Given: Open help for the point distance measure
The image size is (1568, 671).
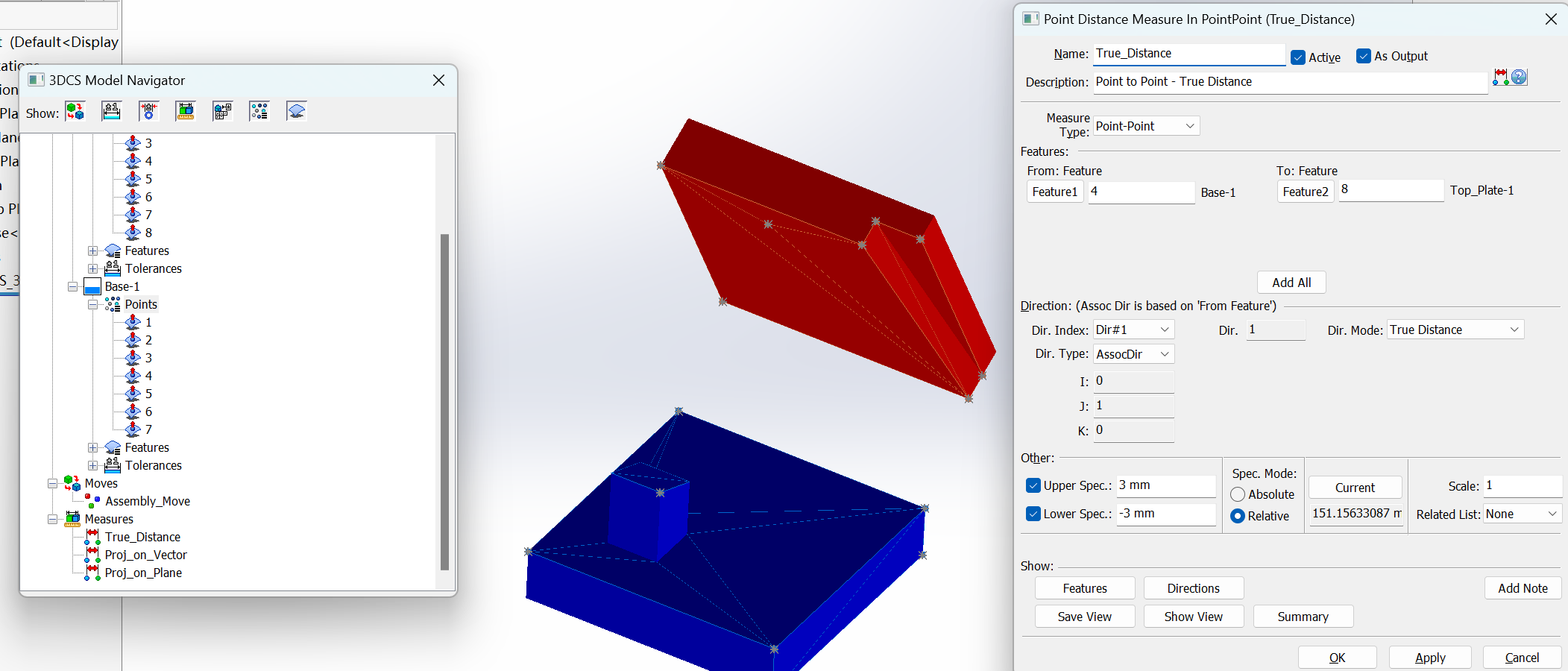Looking at the screenshot, I should coord(1519,77).
